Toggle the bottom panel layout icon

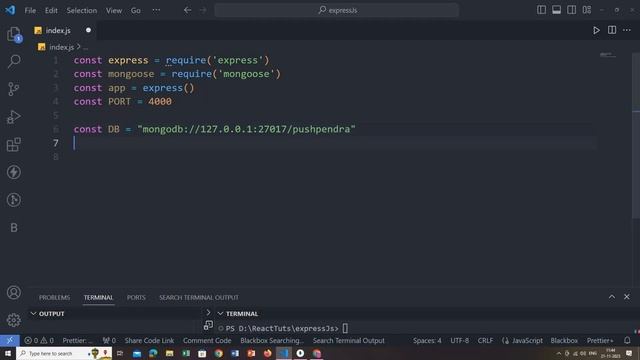[556, 10]
